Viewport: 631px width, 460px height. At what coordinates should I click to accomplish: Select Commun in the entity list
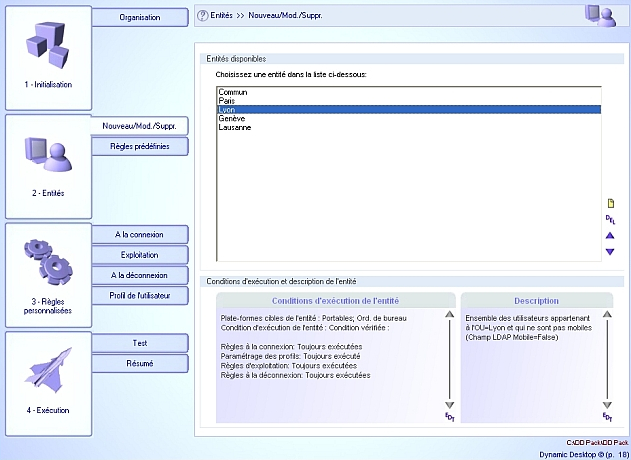point(409,92)
